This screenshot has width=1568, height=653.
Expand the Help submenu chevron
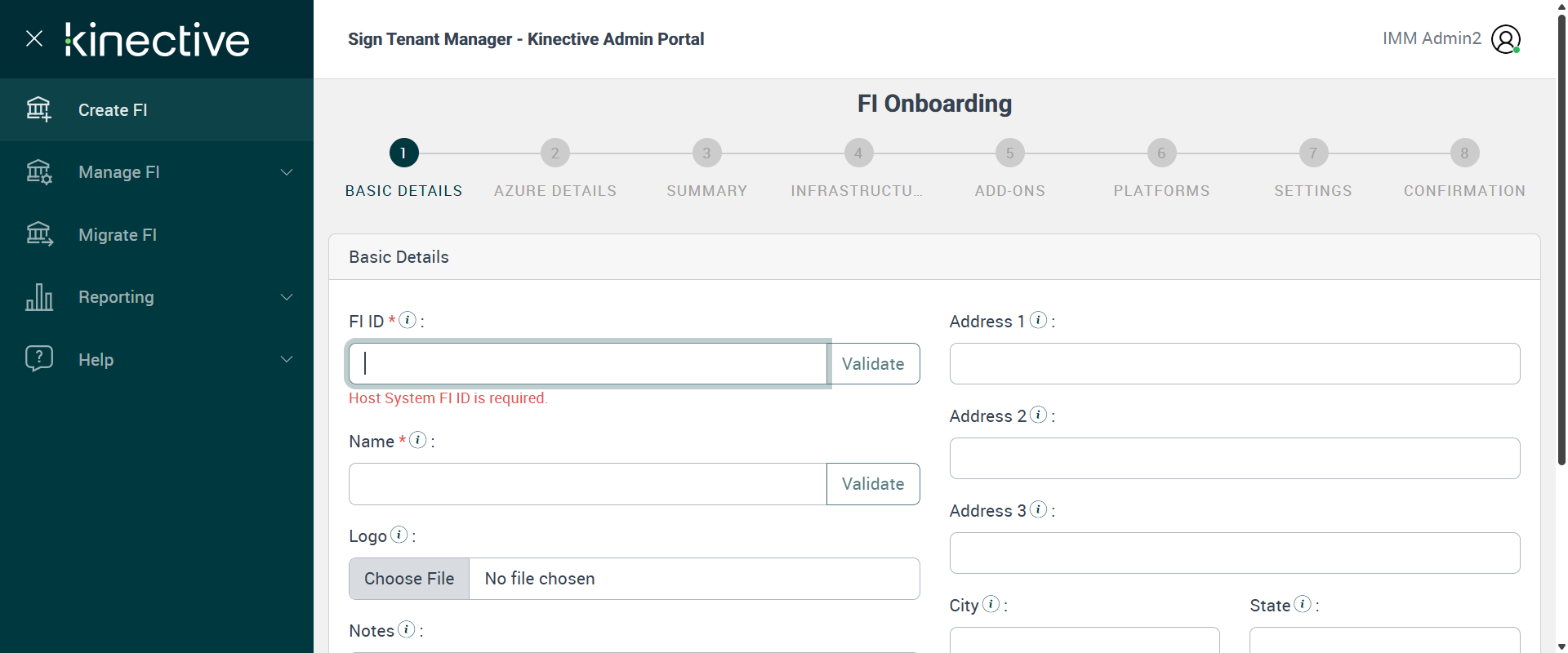pyautogui.click(x=287, y=359)
